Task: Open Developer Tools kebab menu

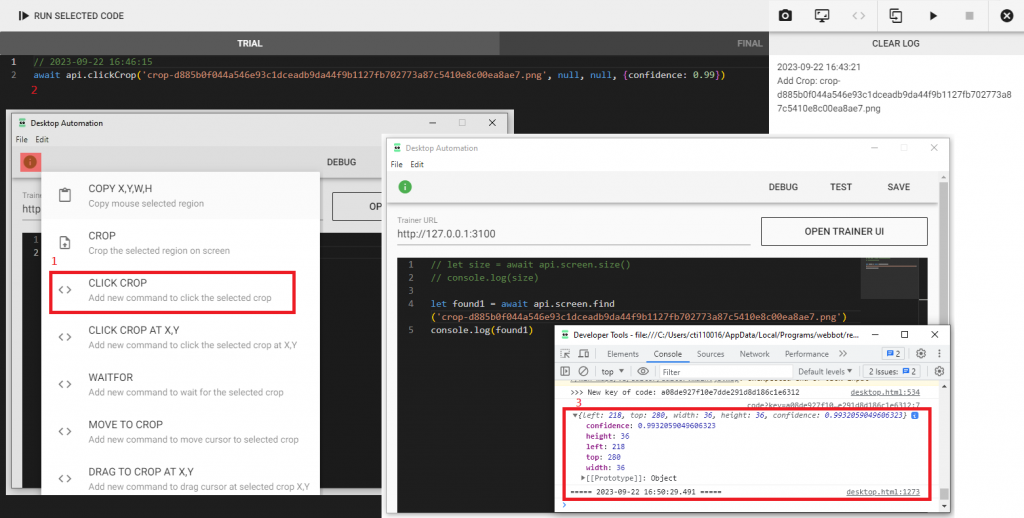Action: click(939, 353)
